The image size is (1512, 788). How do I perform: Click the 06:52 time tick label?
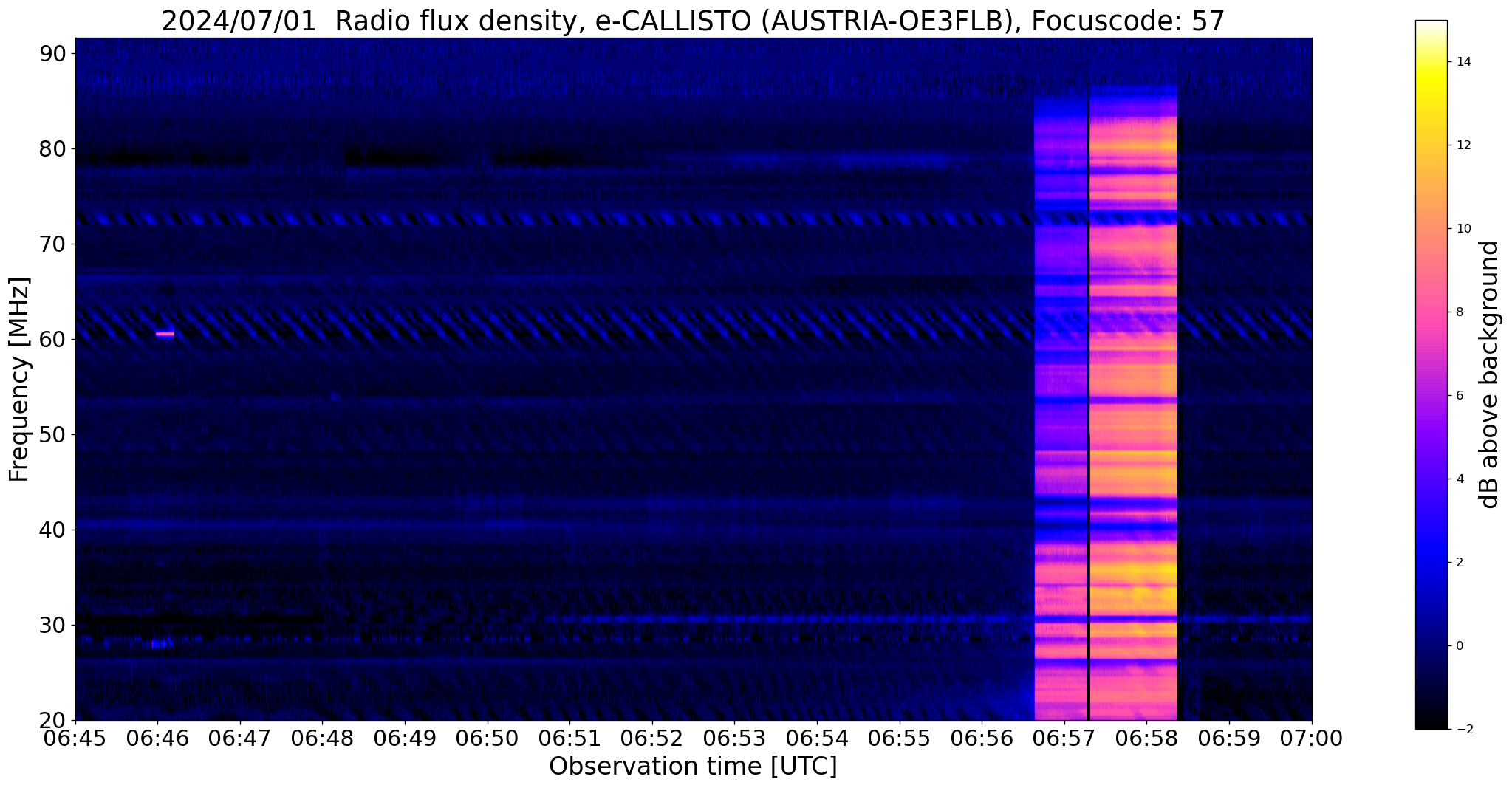pyautogui.click(x=652, y=738)
